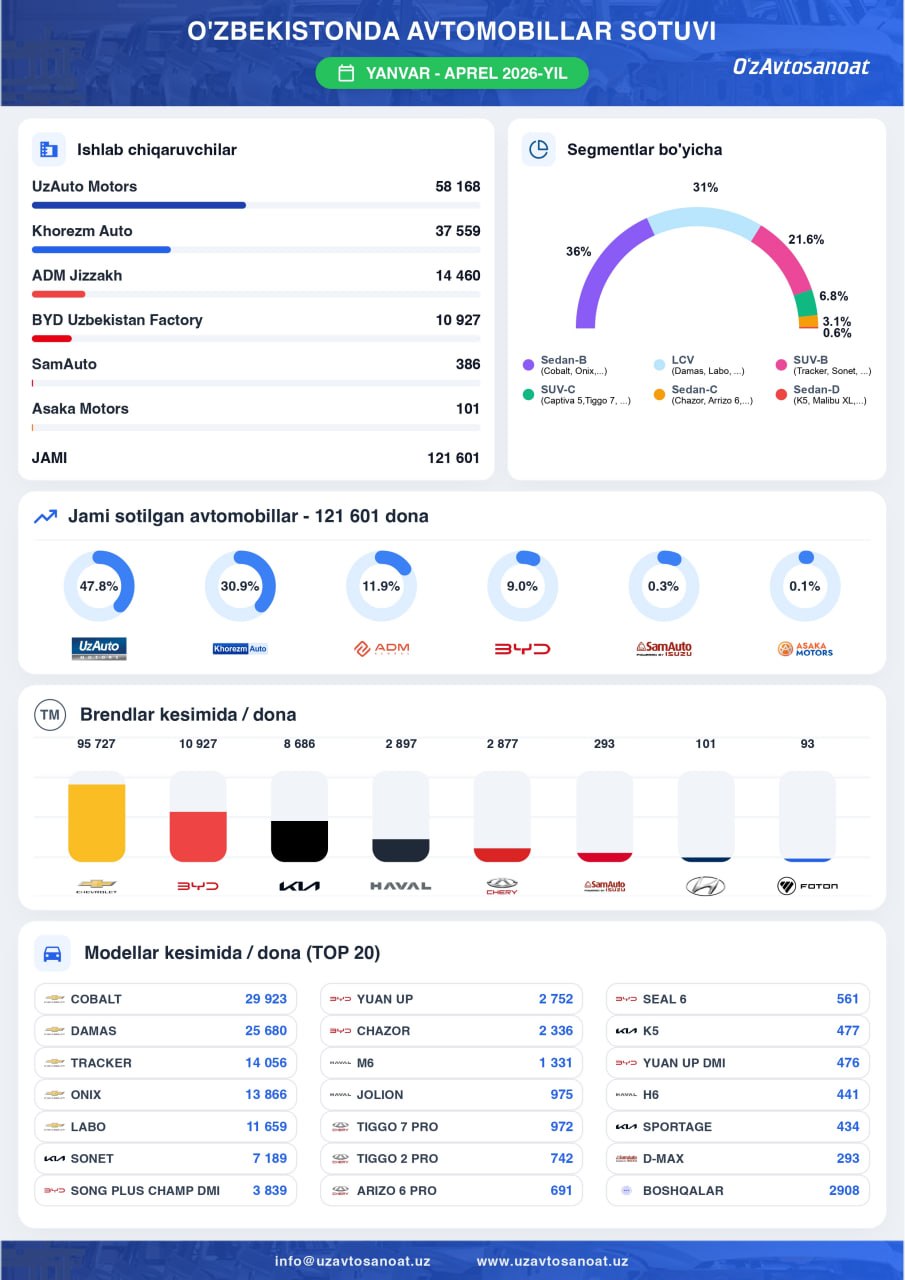Image resolution: width=905 pixels, height=1280 pixels.
Task: Click the pink SUV-B legend dot
Action: [782, 365]
